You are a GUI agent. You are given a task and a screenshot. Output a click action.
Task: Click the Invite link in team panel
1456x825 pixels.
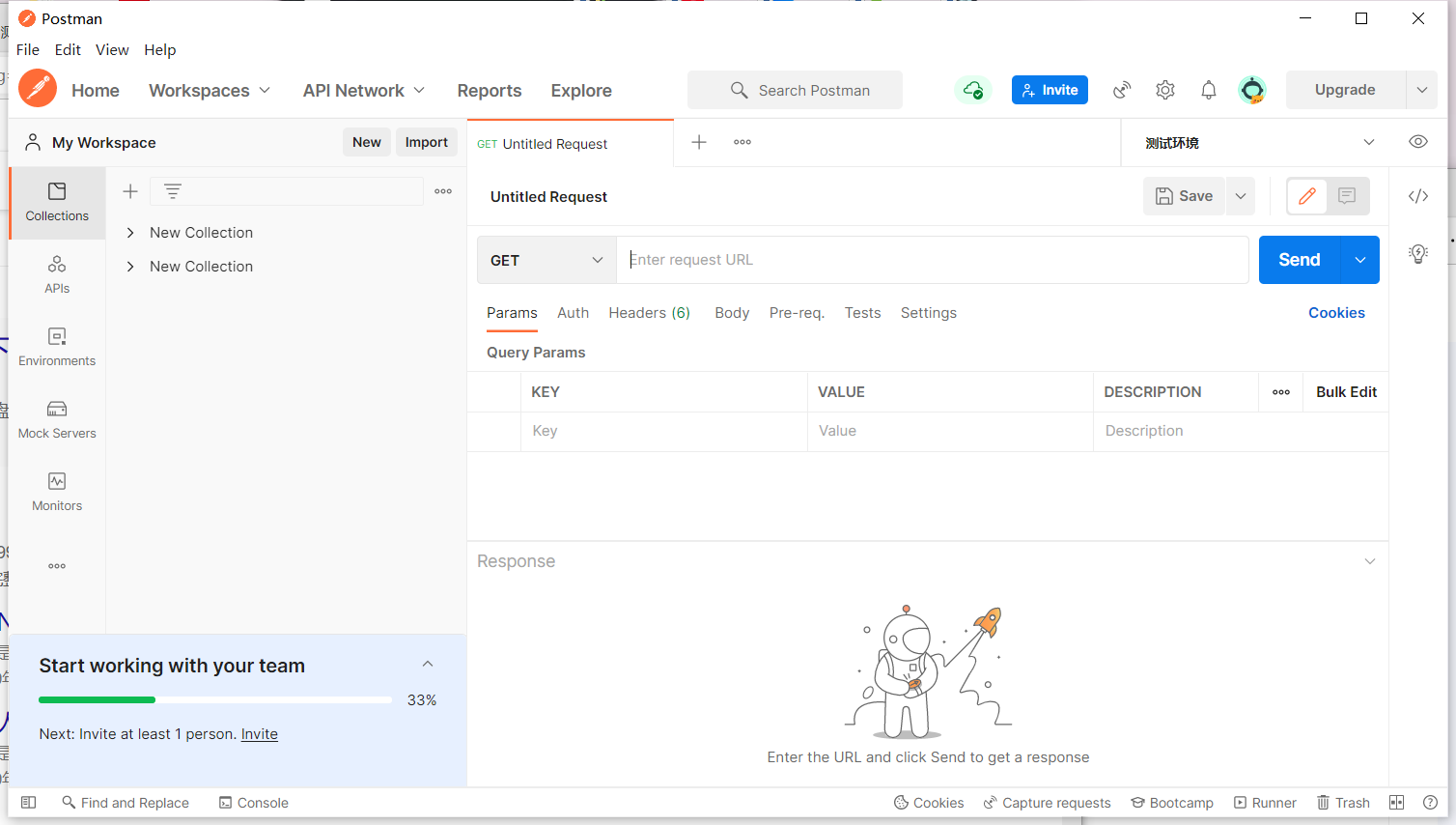pyautogui.click(x=260, y=734)
